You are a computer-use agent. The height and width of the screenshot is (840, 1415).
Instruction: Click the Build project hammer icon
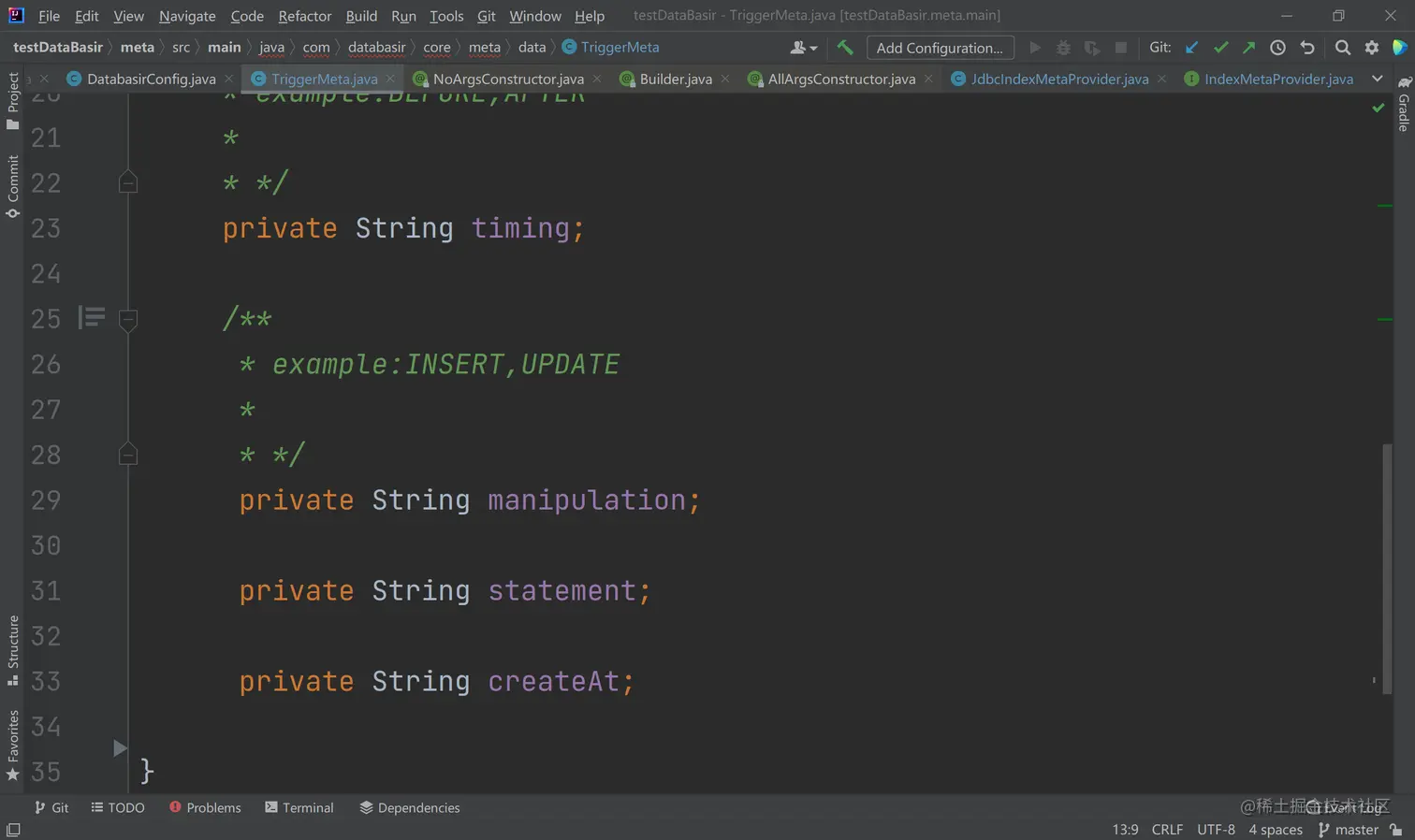[x=844, y=48]
